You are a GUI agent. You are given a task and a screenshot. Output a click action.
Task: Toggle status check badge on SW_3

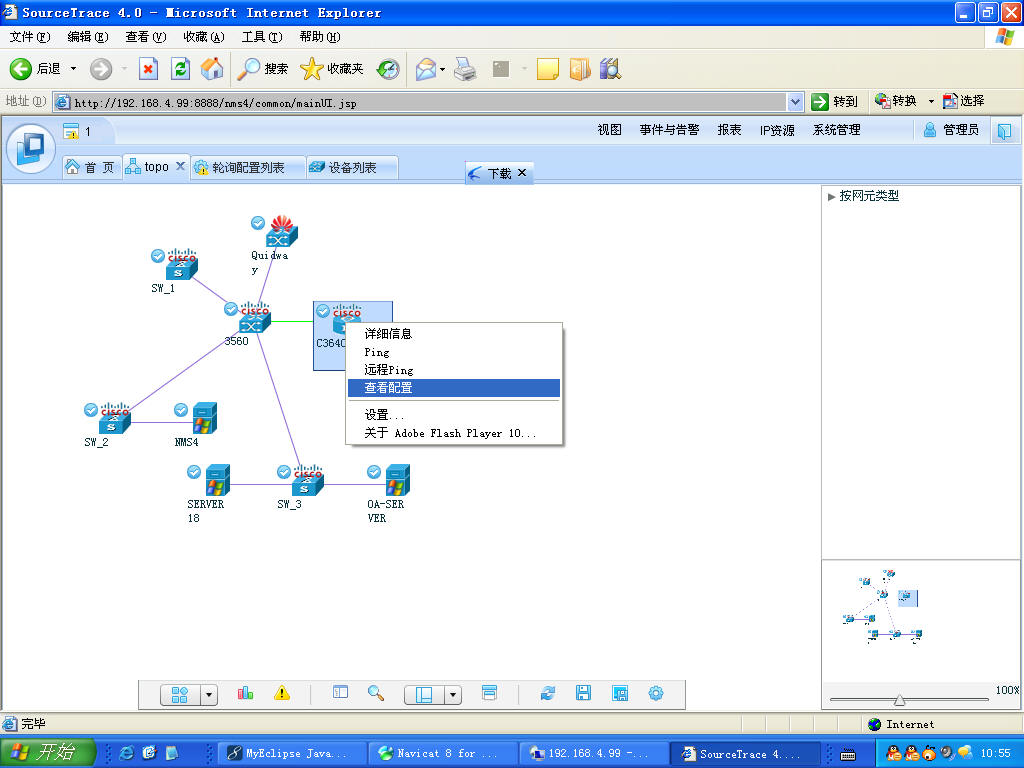[283, 472]
